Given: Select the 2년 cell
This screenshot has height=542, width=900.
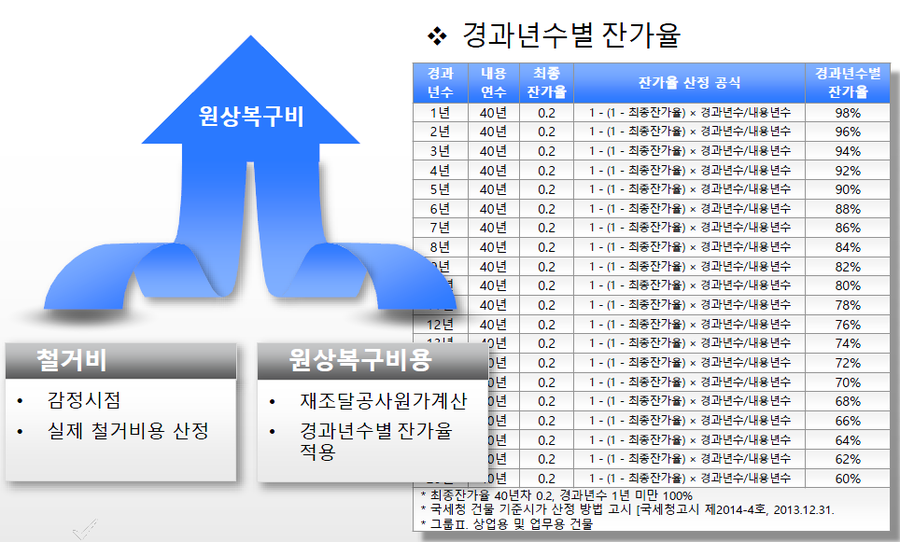Looking at the screenshot, I should (441, 131).
